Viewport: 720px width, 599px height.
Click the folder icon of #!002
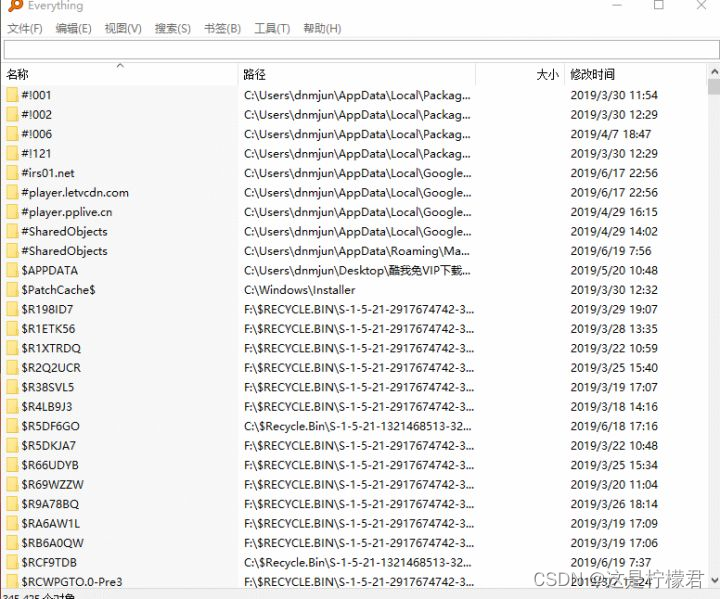click(x=12, y=114)
